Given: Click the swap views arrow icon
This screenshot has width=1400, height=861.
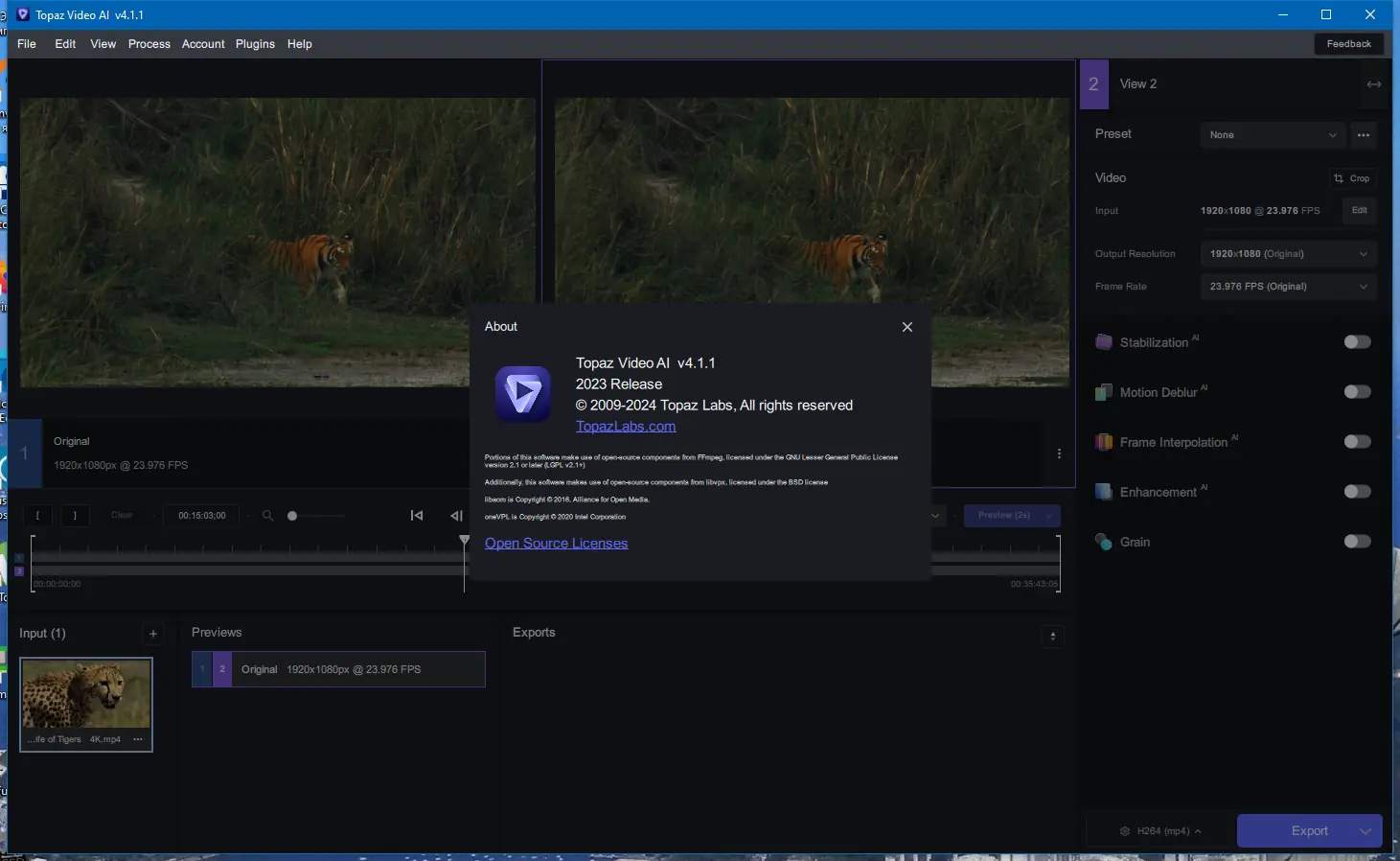Looking at the screenshot, I should pos(1374,84).
